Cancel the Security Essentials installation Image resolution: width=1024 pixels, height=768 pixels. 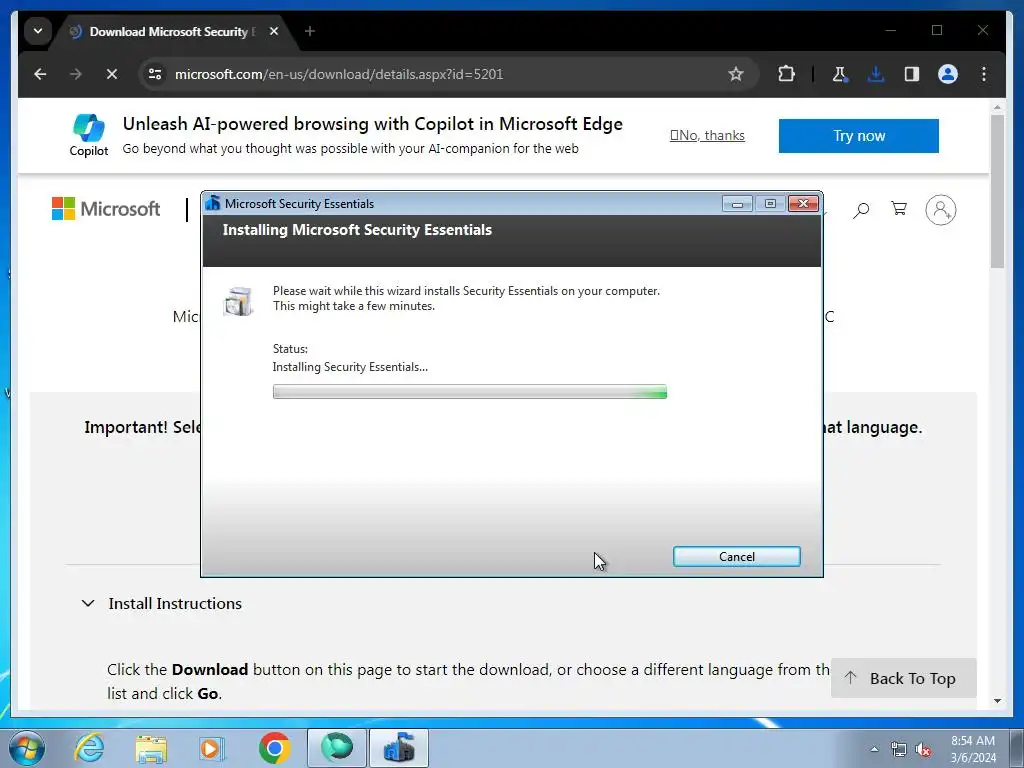736,556
